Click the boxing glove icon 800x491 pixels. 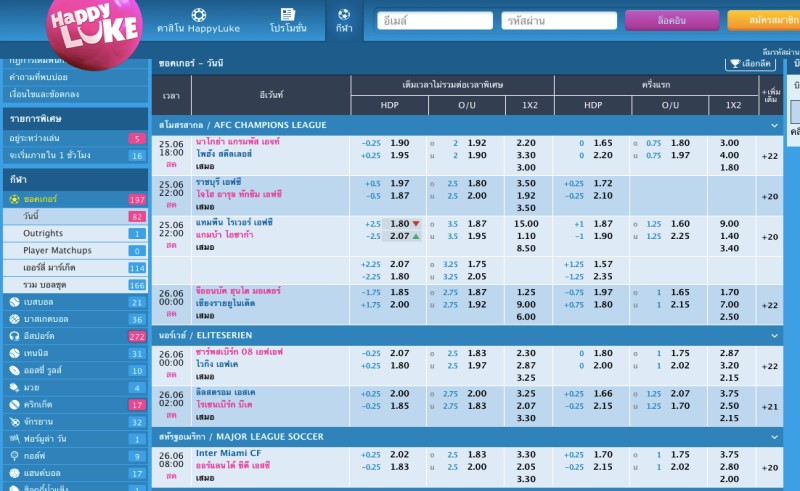pos(14,387)
